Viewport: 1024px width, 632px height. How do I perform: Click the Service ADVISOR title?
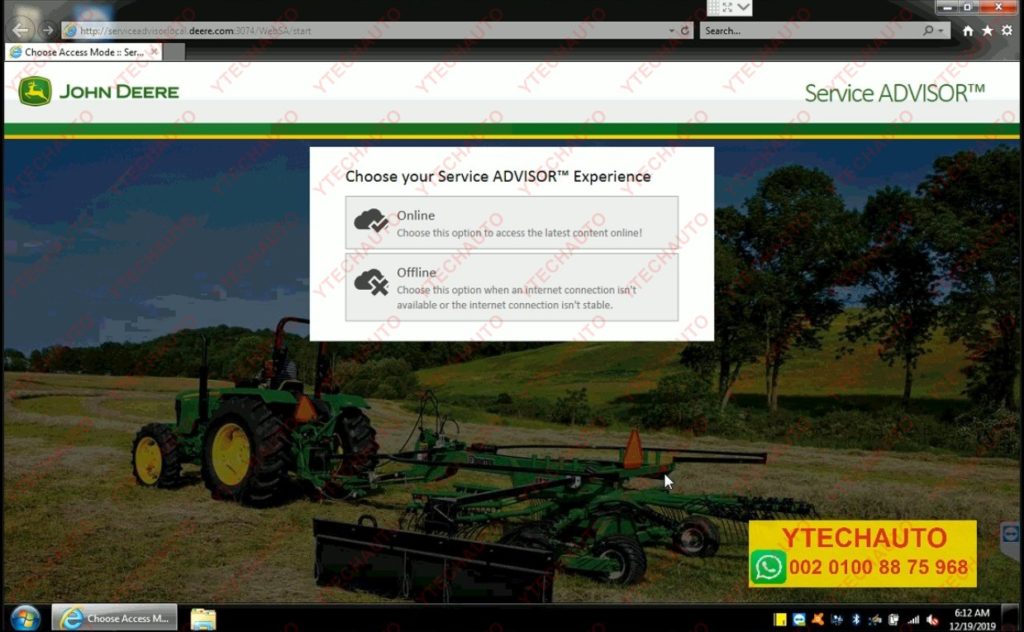894,93
